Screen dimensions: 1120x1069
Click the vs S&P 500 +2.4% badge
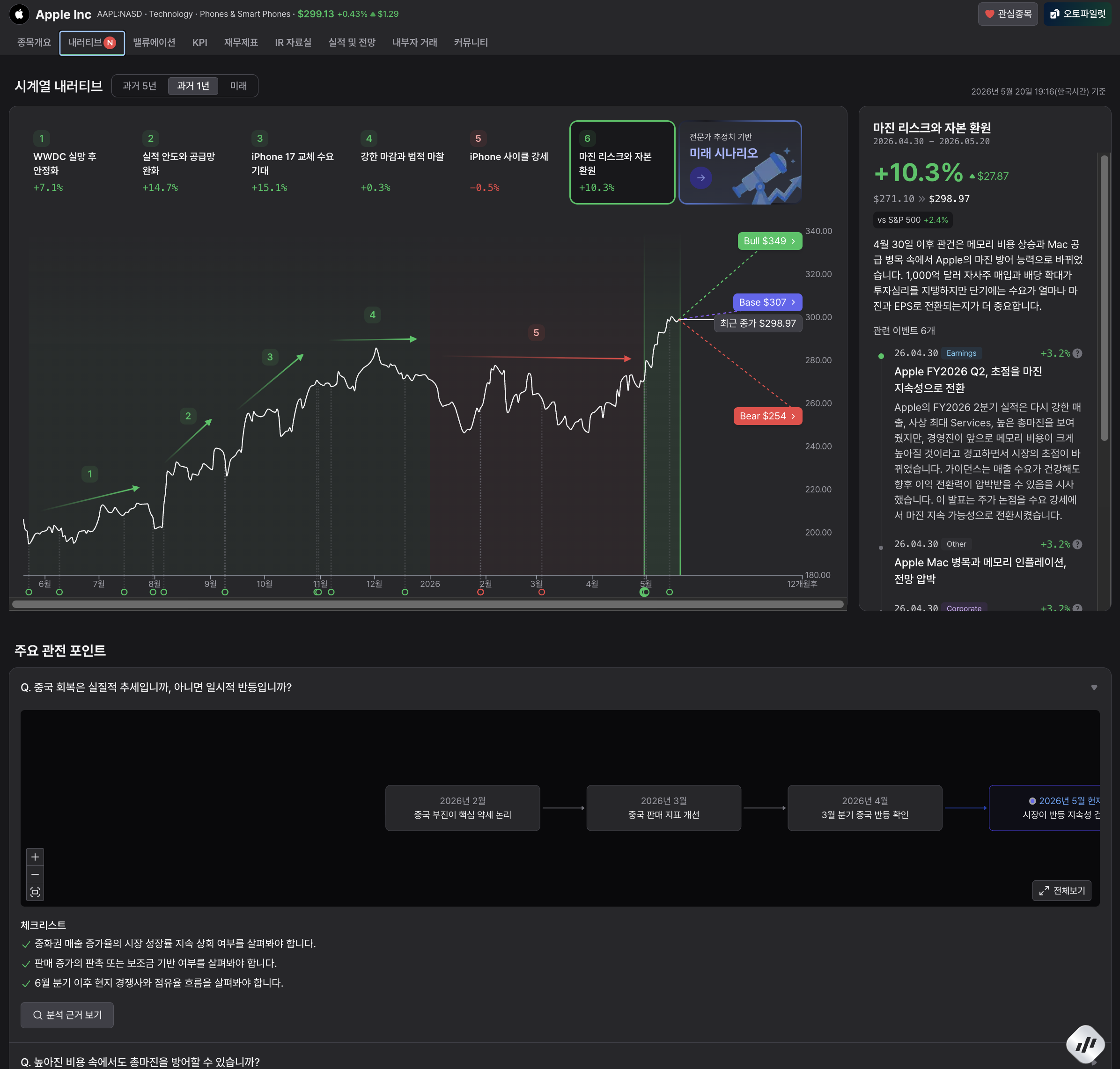tap(913, 220)
